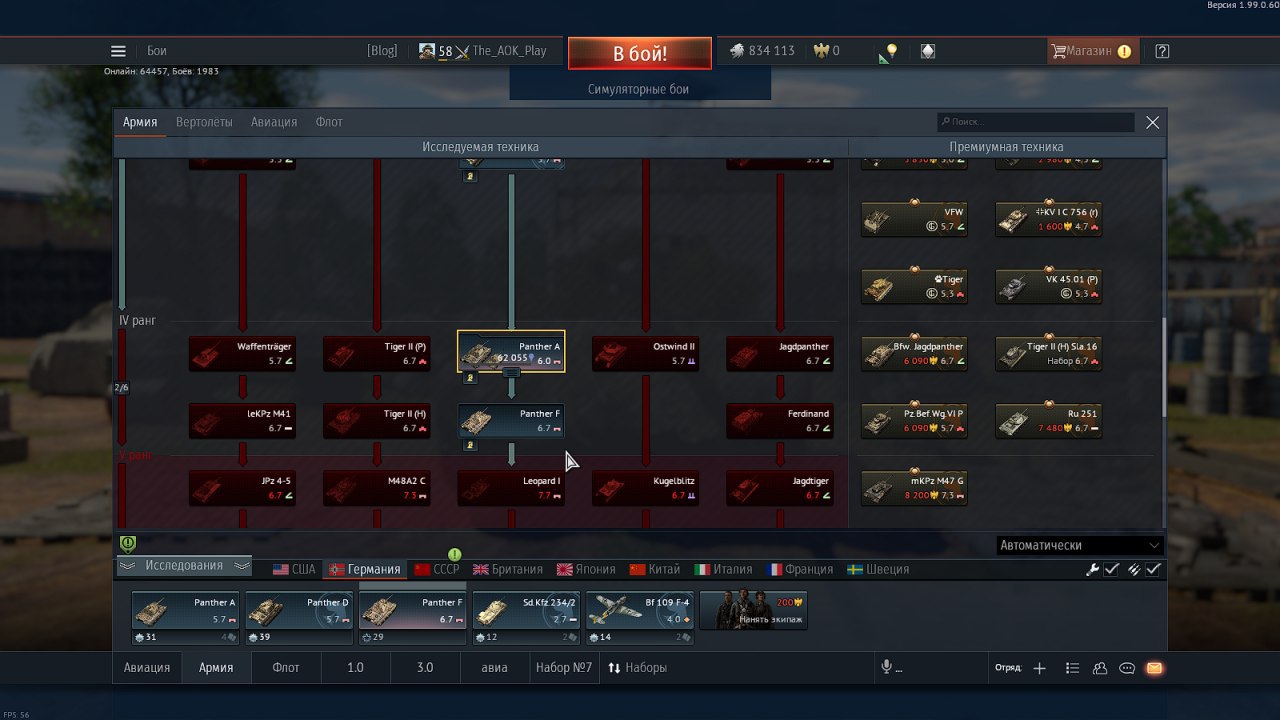
Task: Select the Kugelblitz vehicle
Action: click(x=645, y=488)
